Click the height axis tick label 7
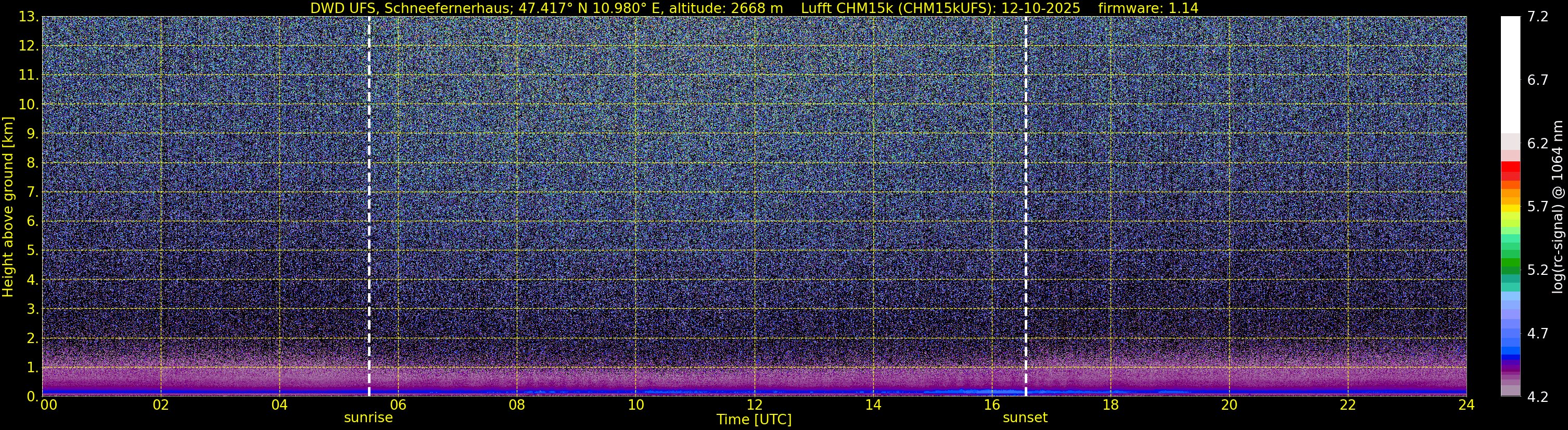 (32, 193)
